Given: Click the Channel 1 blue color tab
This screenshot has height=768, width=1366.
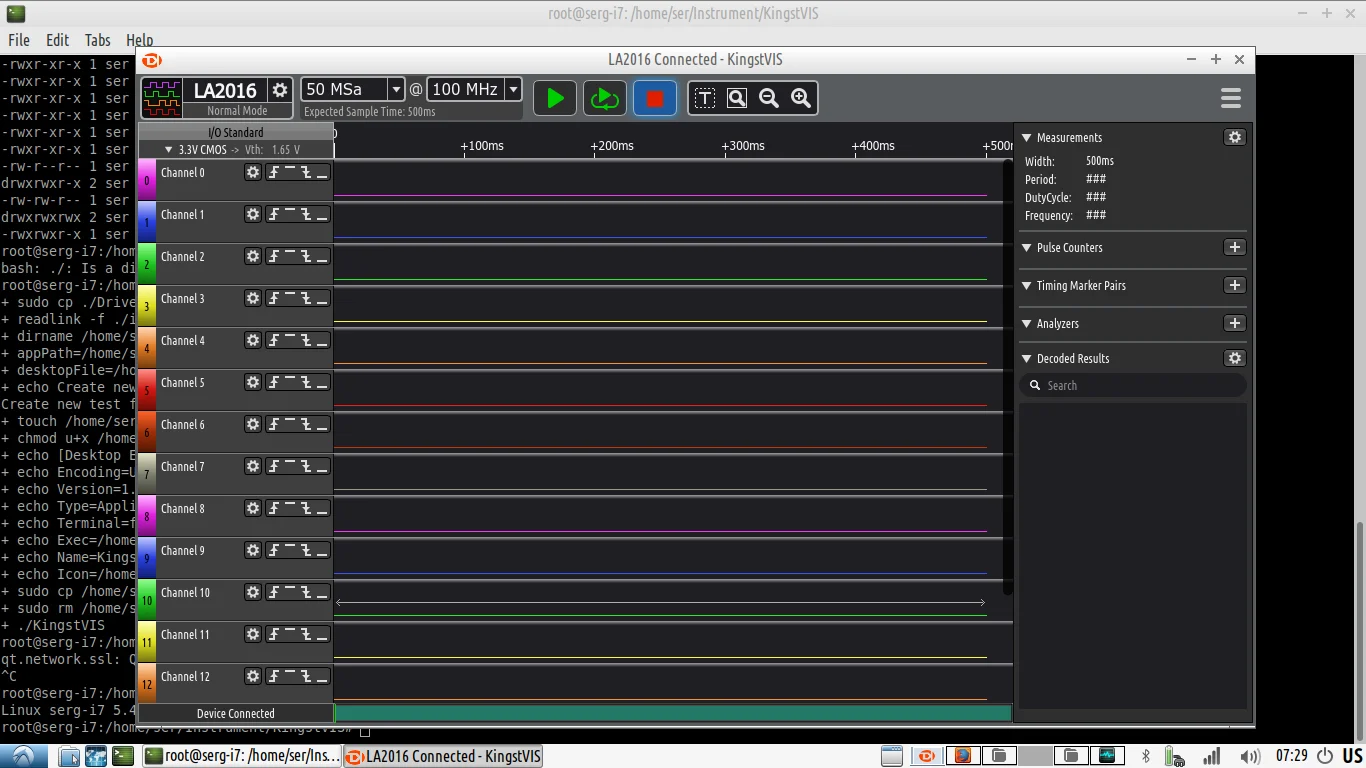Looking at the screenshot, I should [147, 223].
